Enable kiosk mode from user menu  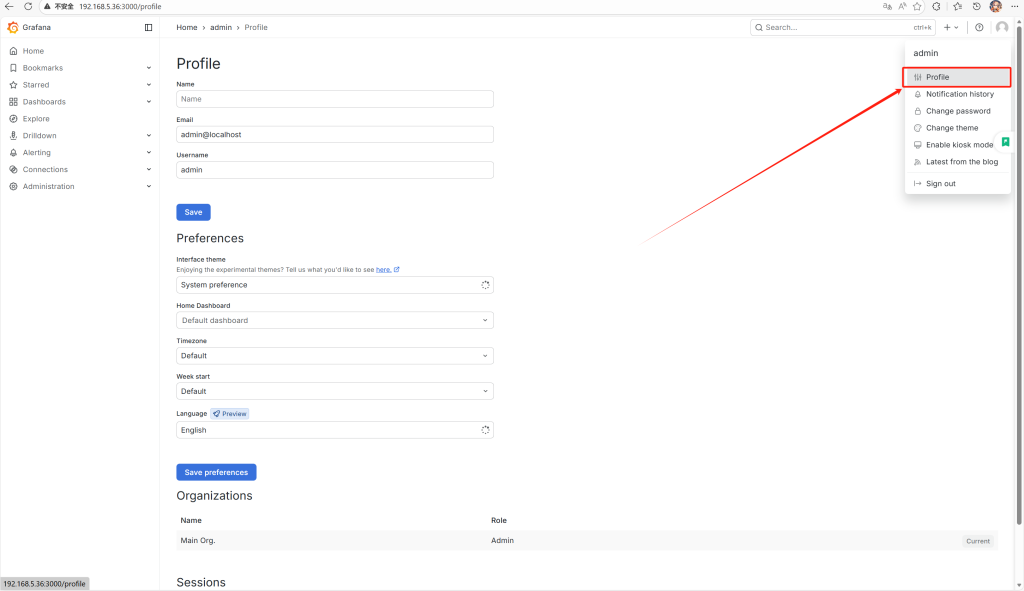pos(959,145)
